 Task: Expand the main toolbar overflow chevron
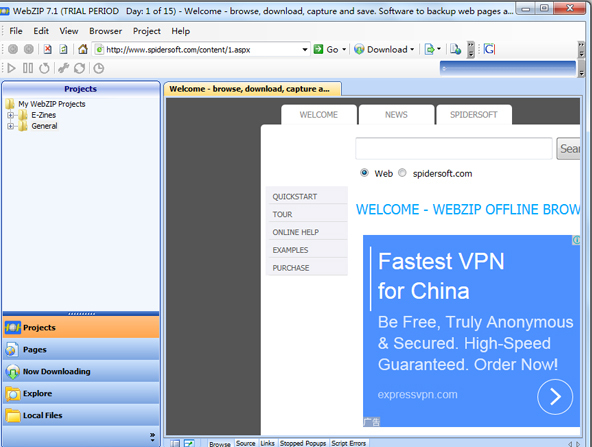click(x=470, y=49)
